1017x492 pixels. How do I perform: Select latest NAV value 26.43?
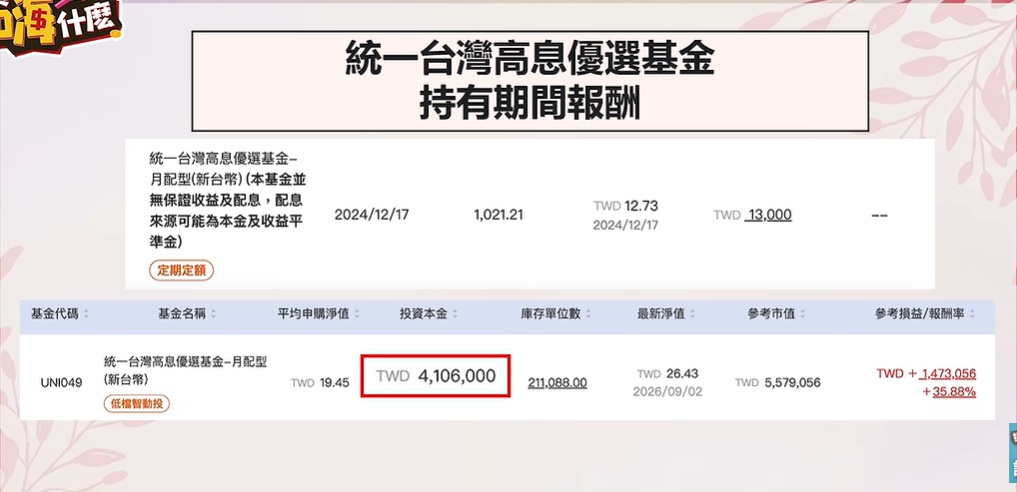(x=684, y=373)
